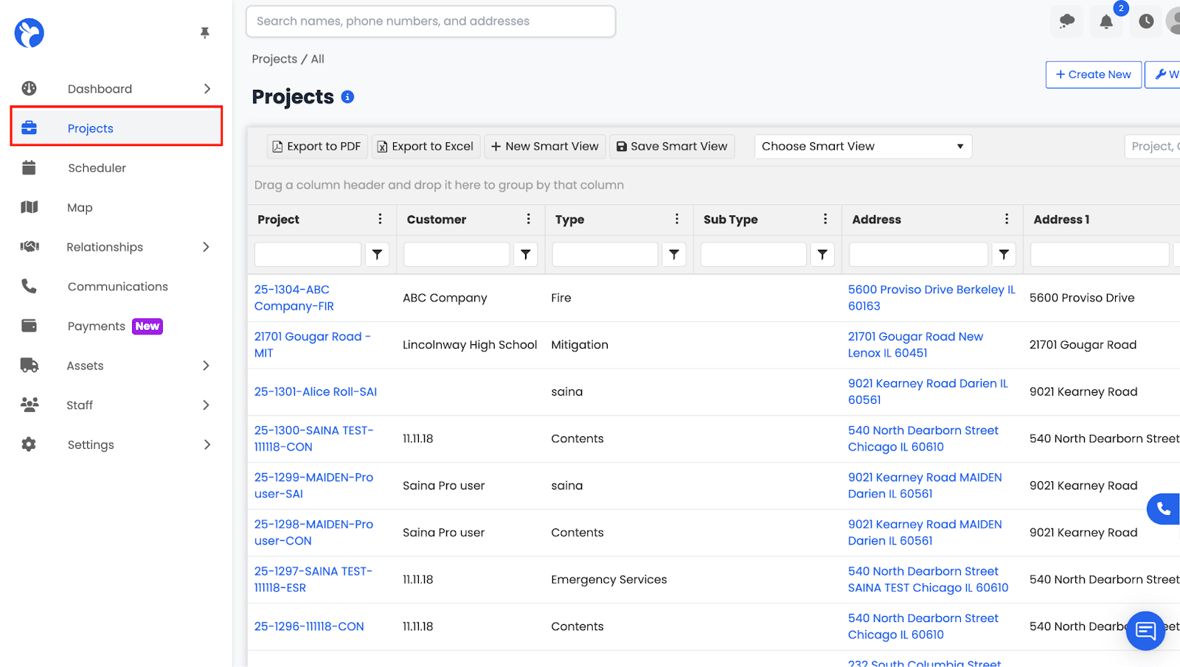Open the Address column options menu

[x=1007, y=219]
